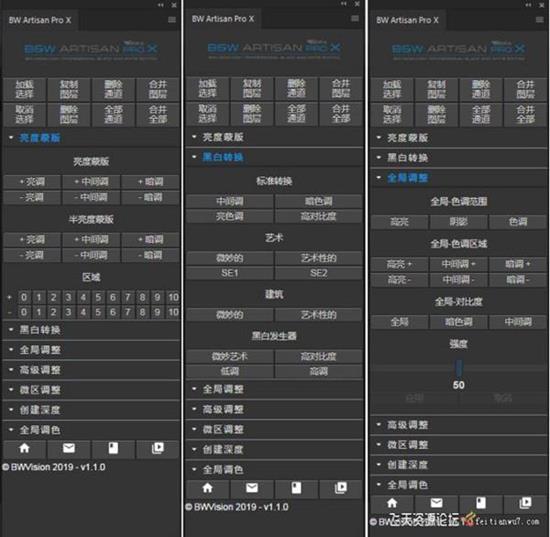Click 中间调+ under 全局-色调区域
The image size is (550, 537).
pyautogui.click(x=459, y=264)
